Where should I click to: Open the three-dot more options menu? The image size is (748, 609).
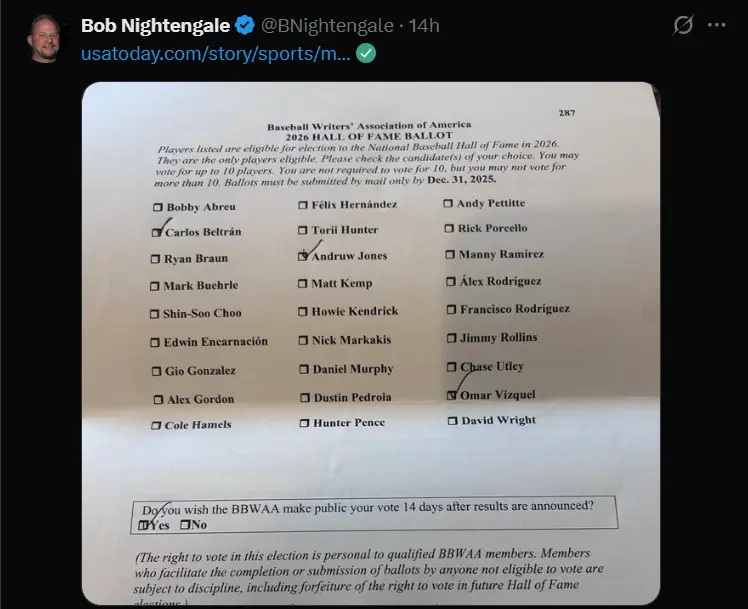click(x=717, y=25)
